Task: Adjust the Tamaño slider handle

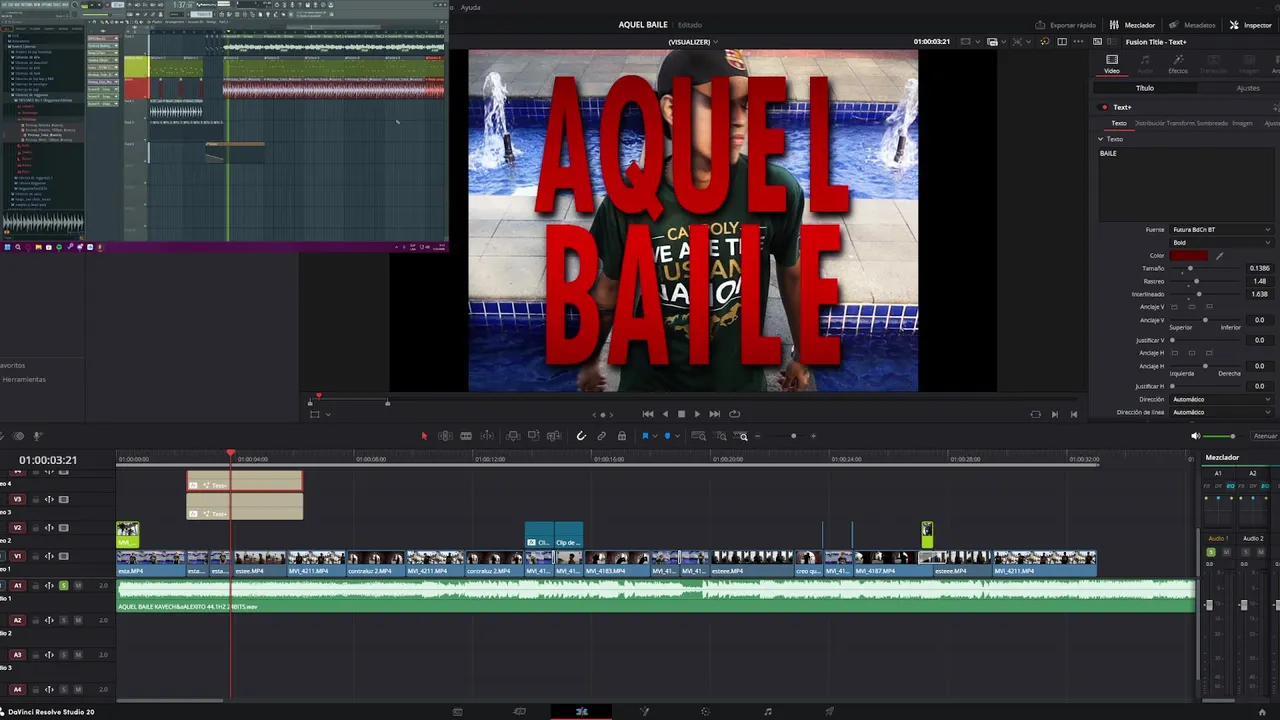Action: click(1189, 269)
